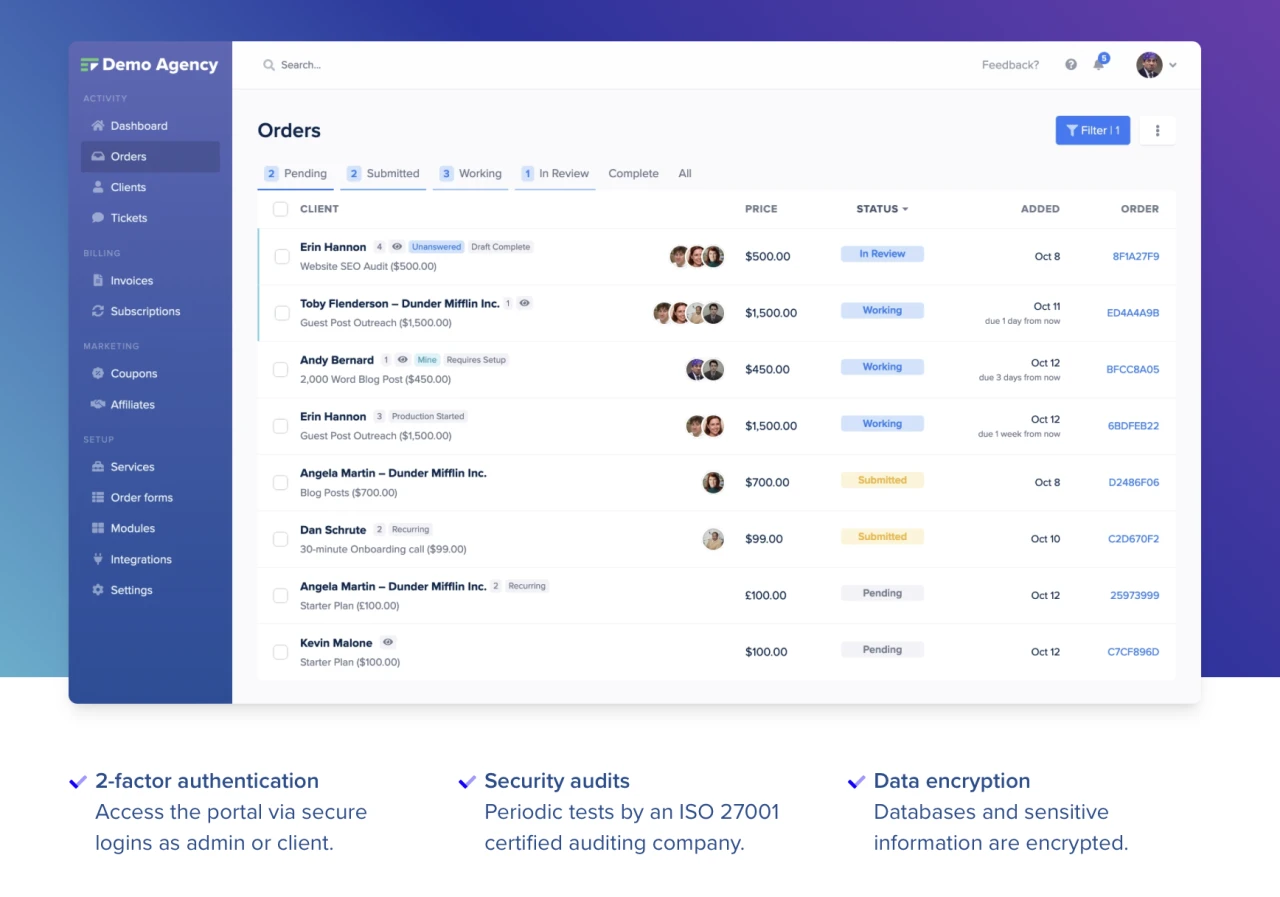Sort by the STATUS column dropdown

pyautogui.click(x=882, y=209)
